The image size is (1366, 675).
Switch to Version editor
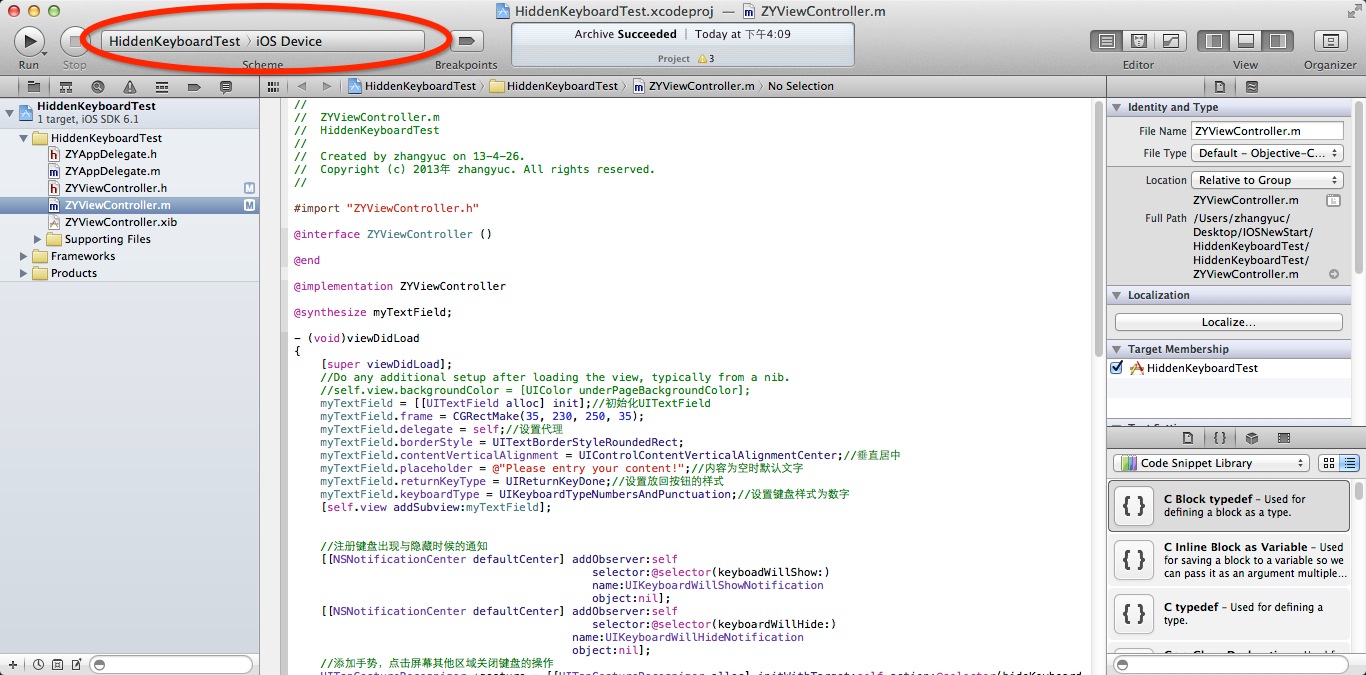pyautogui.click(x=1170, y=41)
